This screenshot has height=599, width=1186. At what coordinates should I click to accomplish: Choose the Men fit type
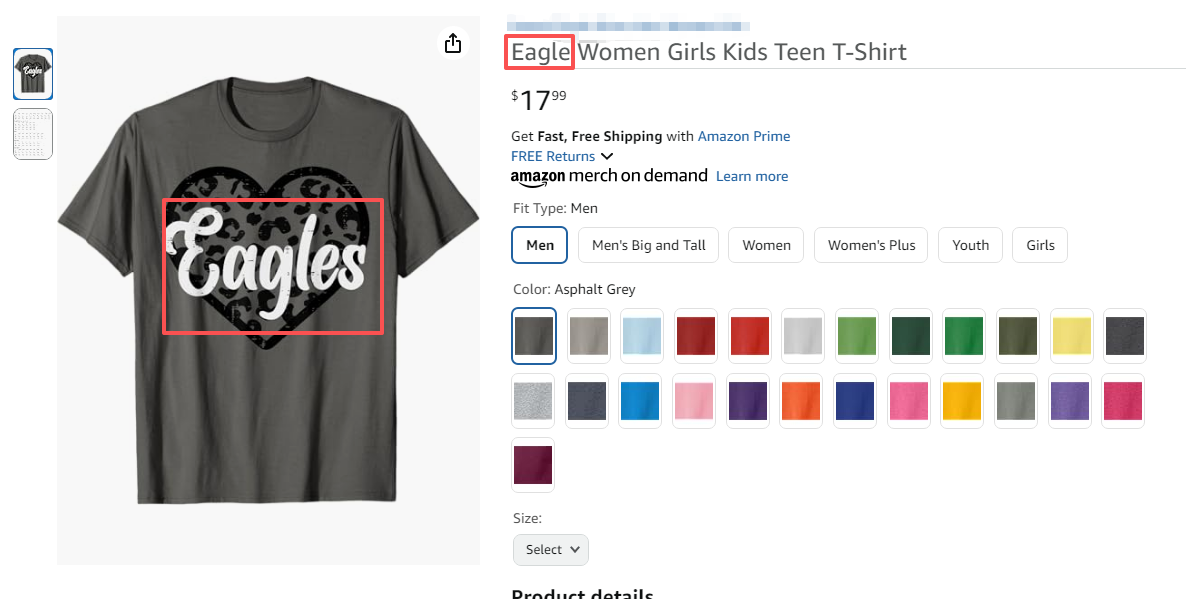coord(540,245)
